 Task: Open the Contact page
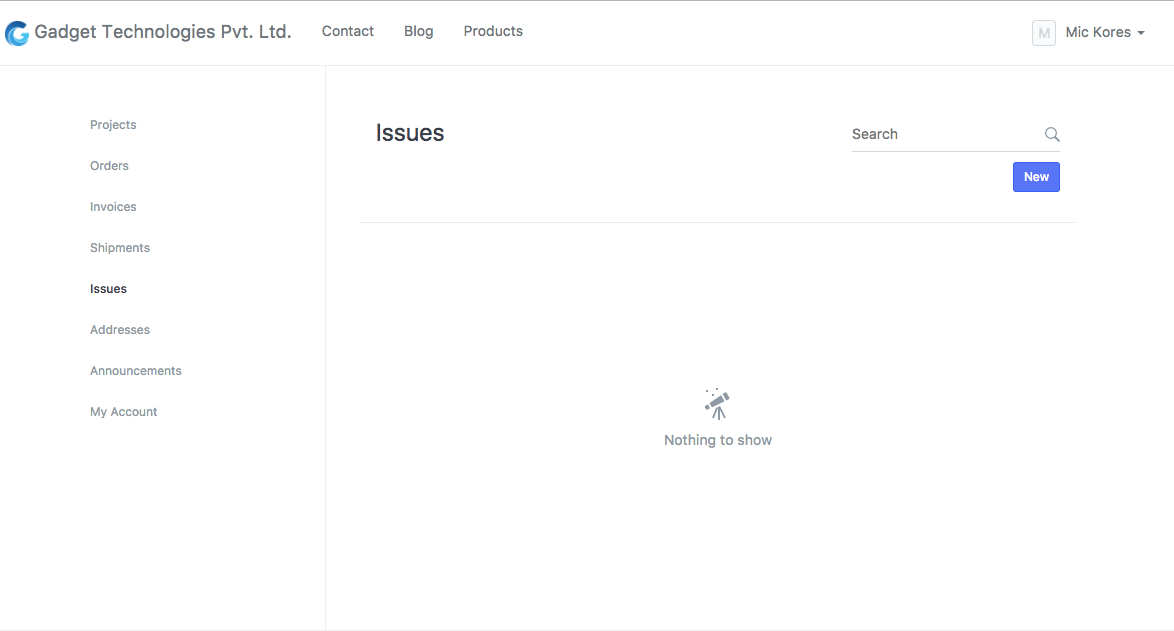point(347,31)
